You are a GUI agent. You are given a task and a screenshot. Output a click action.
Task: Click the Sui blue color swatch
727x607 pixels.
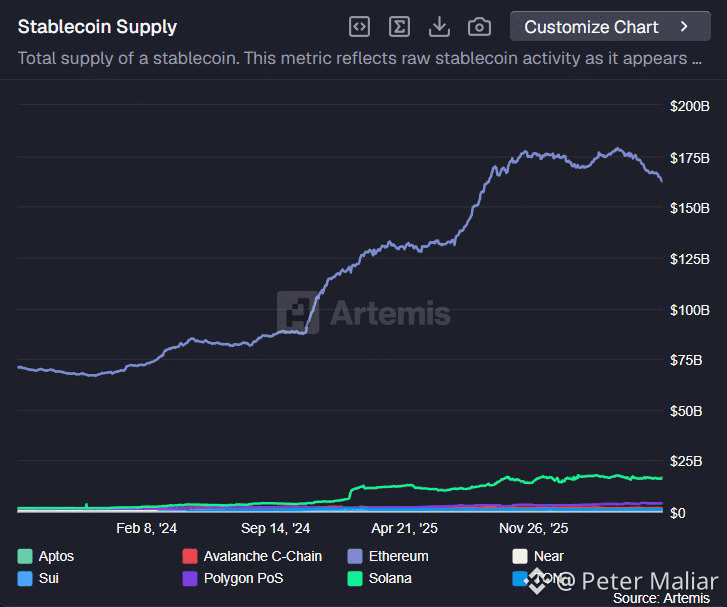25,578
